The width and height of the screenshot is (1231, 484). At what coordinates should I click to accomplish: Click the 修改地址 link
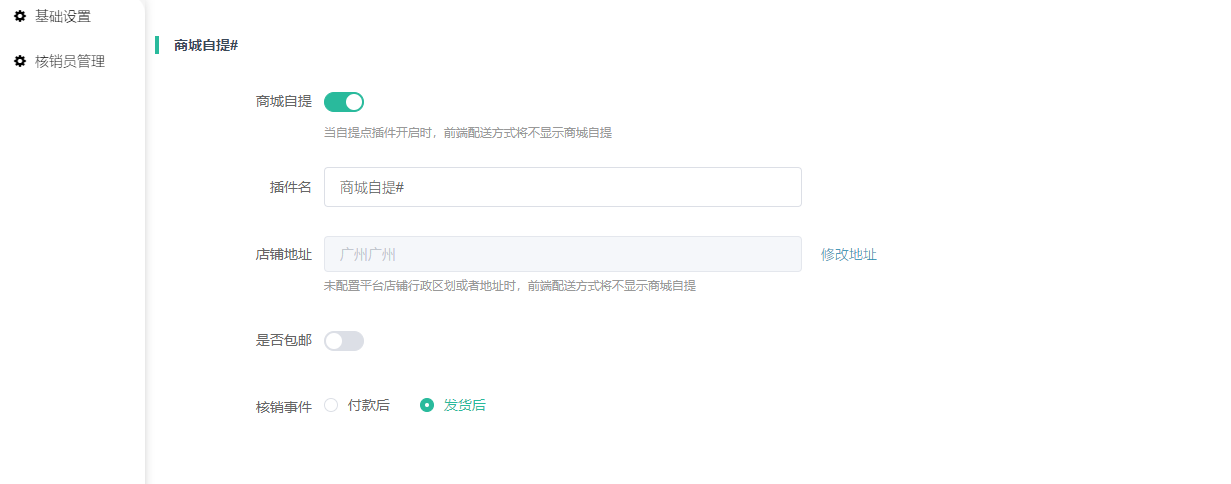(848, 254)
